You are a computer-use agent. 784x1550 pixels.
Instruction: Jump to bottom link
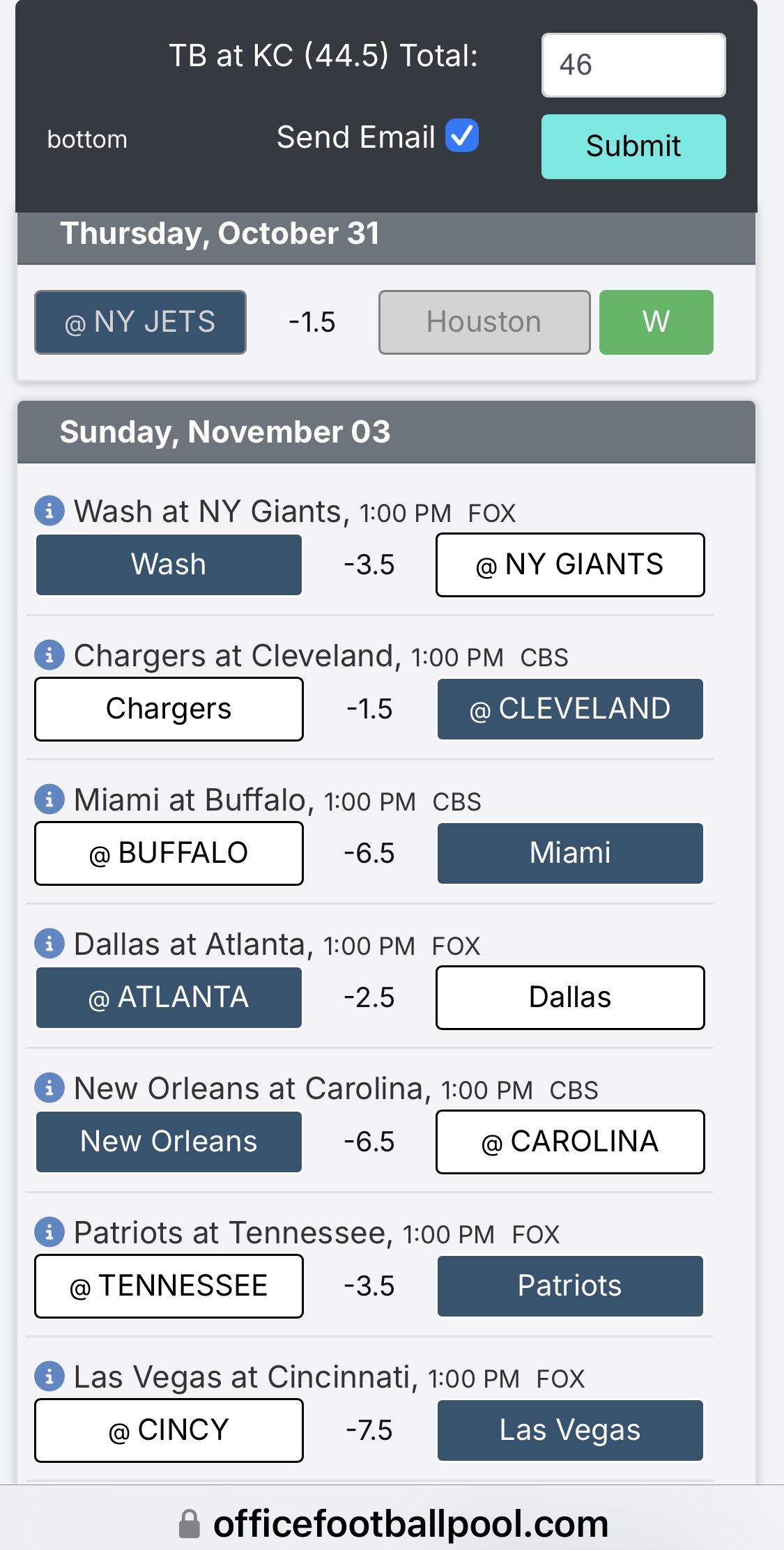coord(87,139)
